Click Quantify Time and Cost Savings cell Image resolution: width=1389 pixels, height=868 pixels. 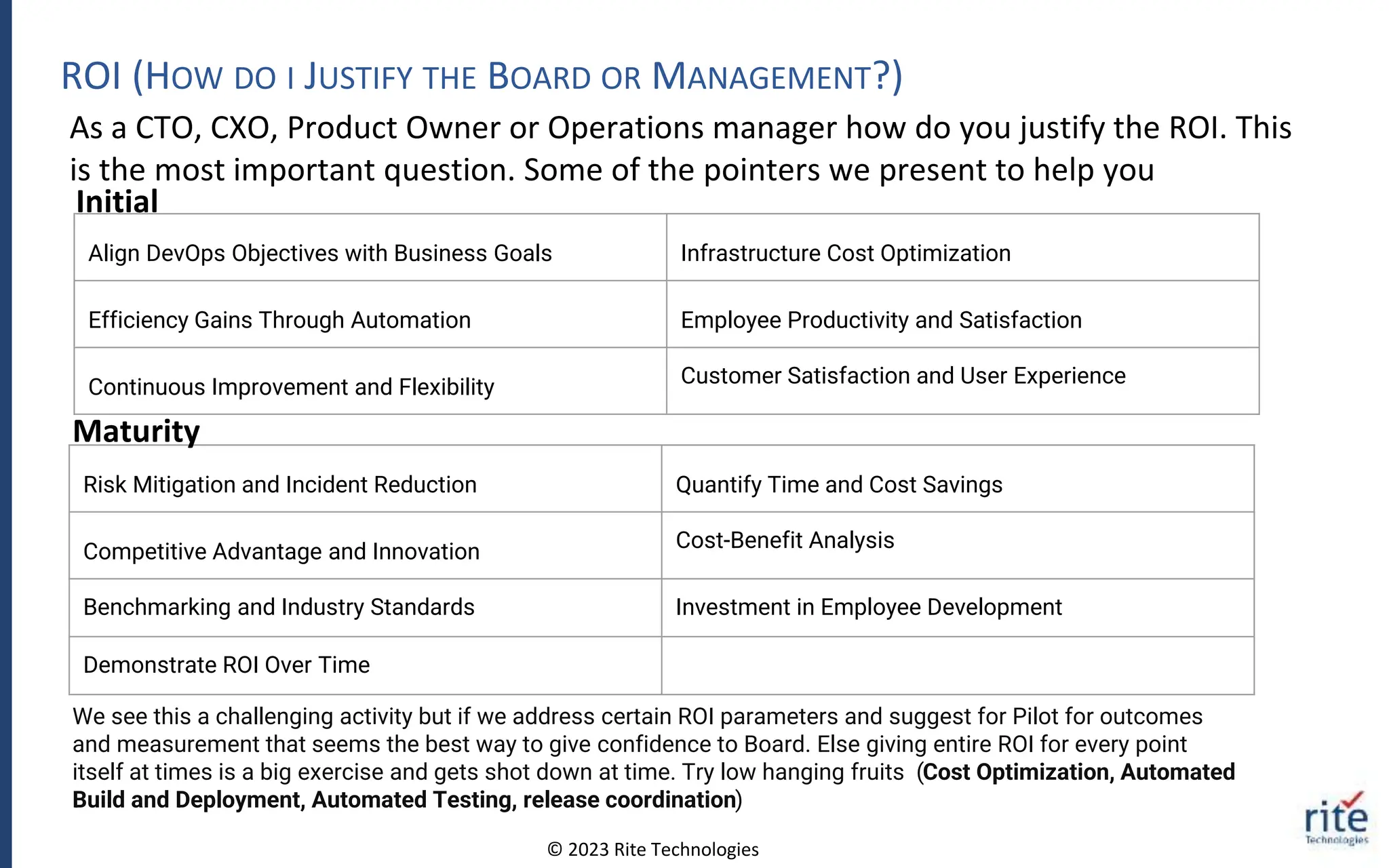(958, 479)
